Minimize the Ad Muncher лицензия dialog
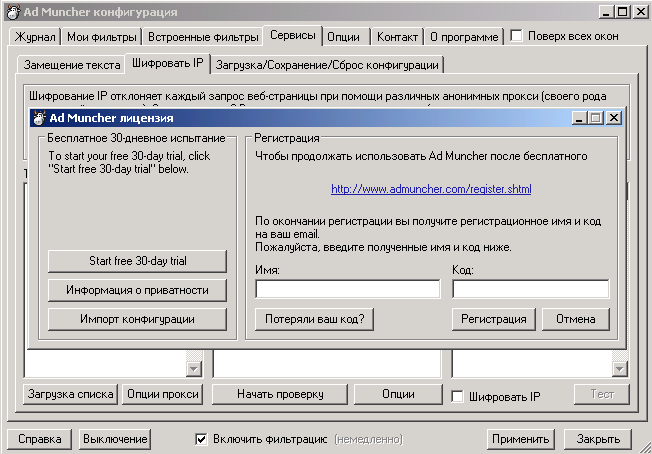This screenshot has width=652, height=454. click(579, 118)
